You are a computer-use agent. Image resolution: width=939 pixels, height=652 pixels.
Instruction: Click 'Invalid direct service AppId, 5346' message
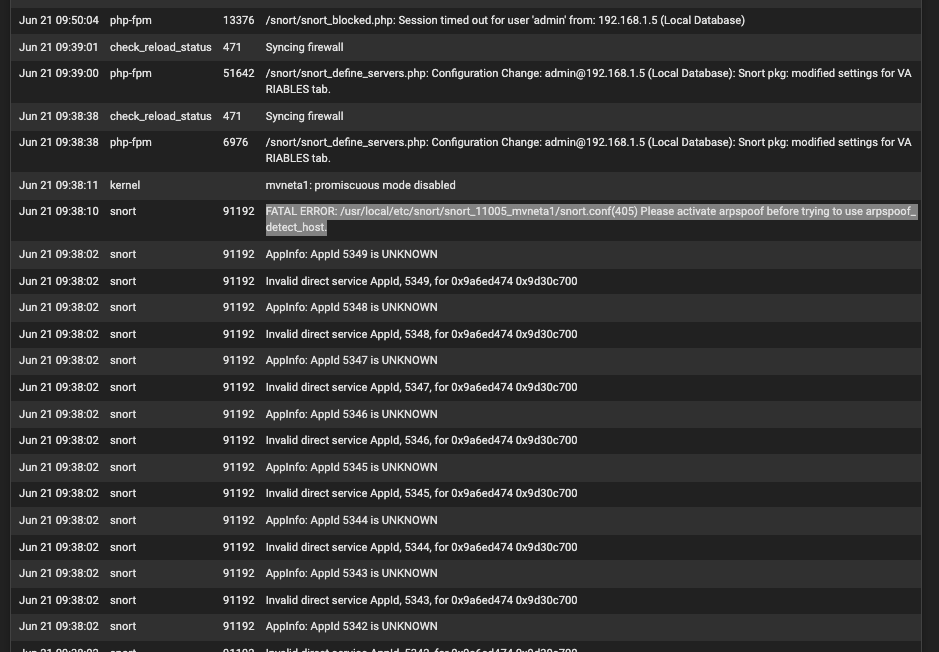coord(421,440)
